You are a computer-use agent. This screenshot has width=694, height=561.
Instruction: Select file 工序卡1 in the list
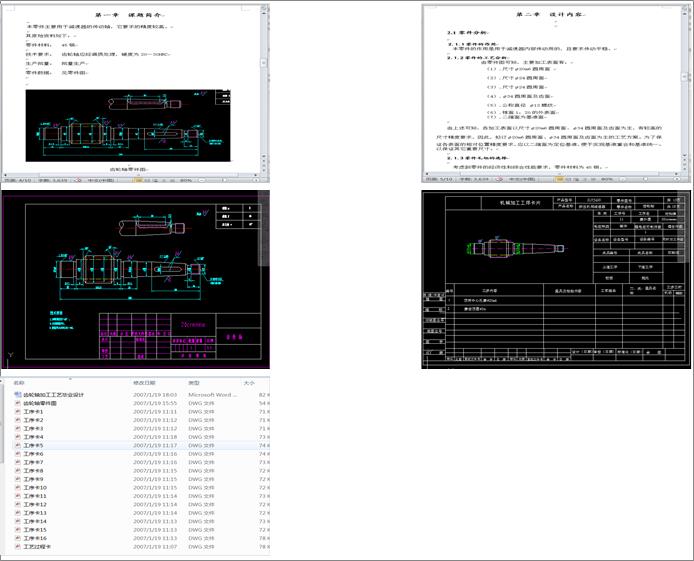[x=33, y=411]
